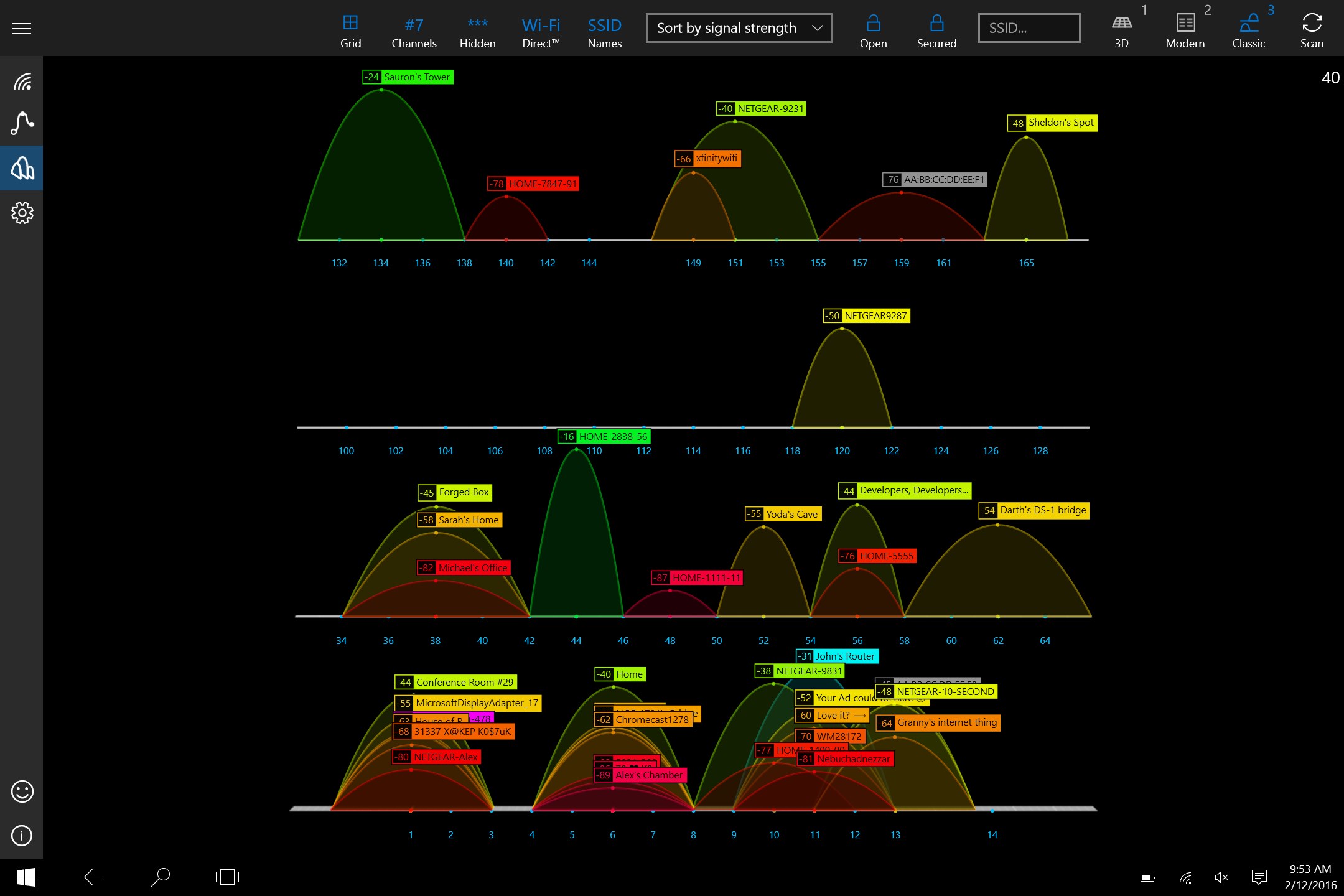The image size is (1344, 896).
Task: Select the channel spectrum sidebar view
Action: [22, 168]
